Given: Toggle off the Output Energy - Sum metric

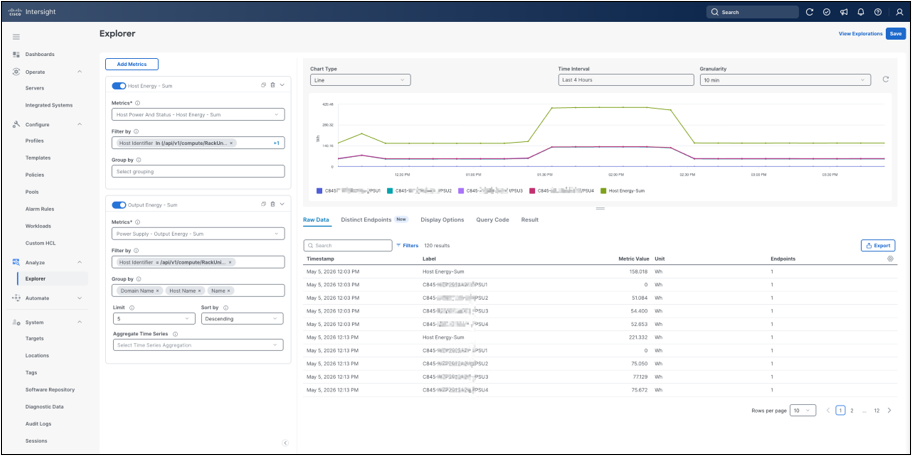Looking at the screenshot, I should 119,204.
